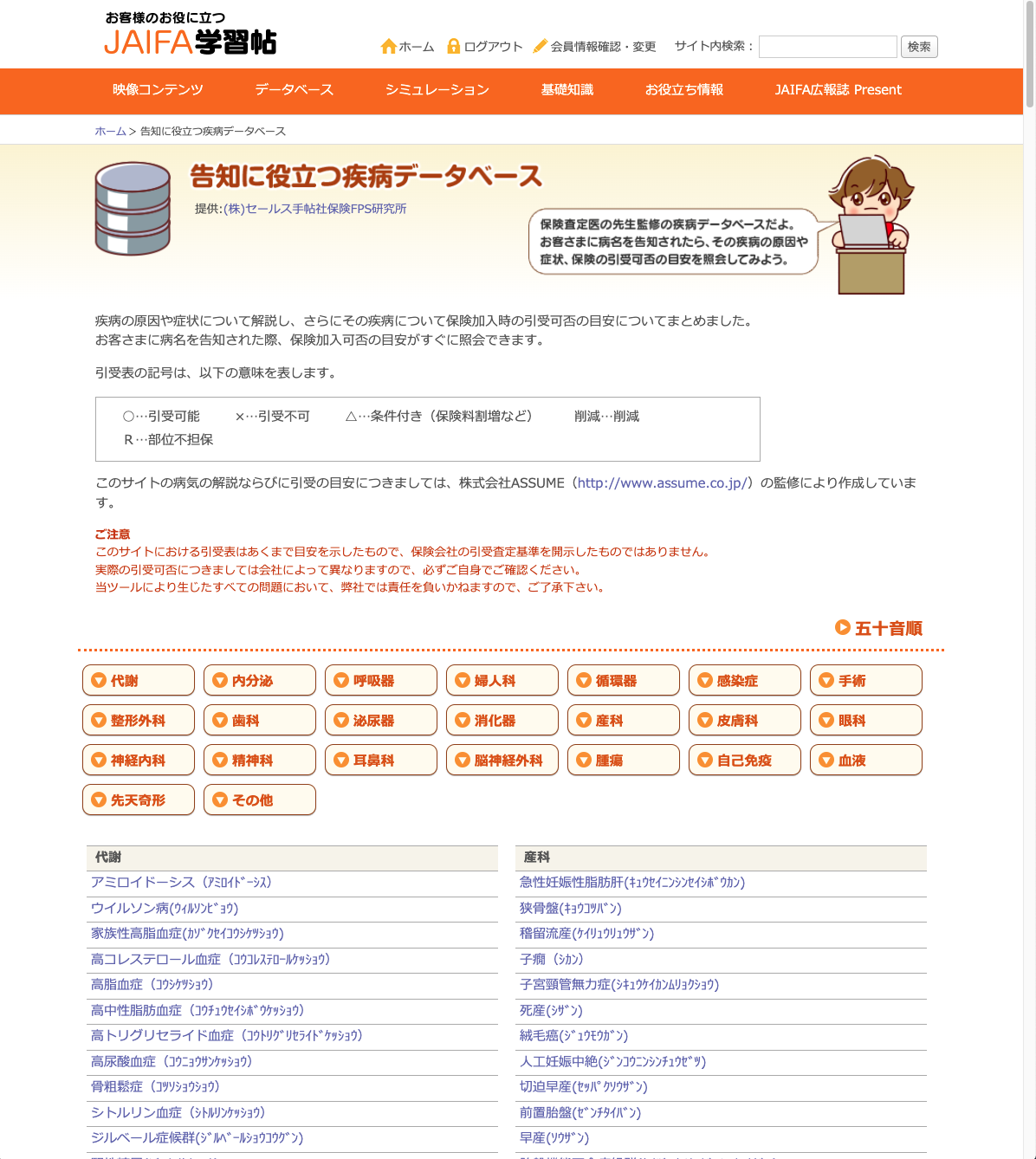Focus the サイト内検索 text field
This screenshot has width=1036, height=1159.
(827, 47)
